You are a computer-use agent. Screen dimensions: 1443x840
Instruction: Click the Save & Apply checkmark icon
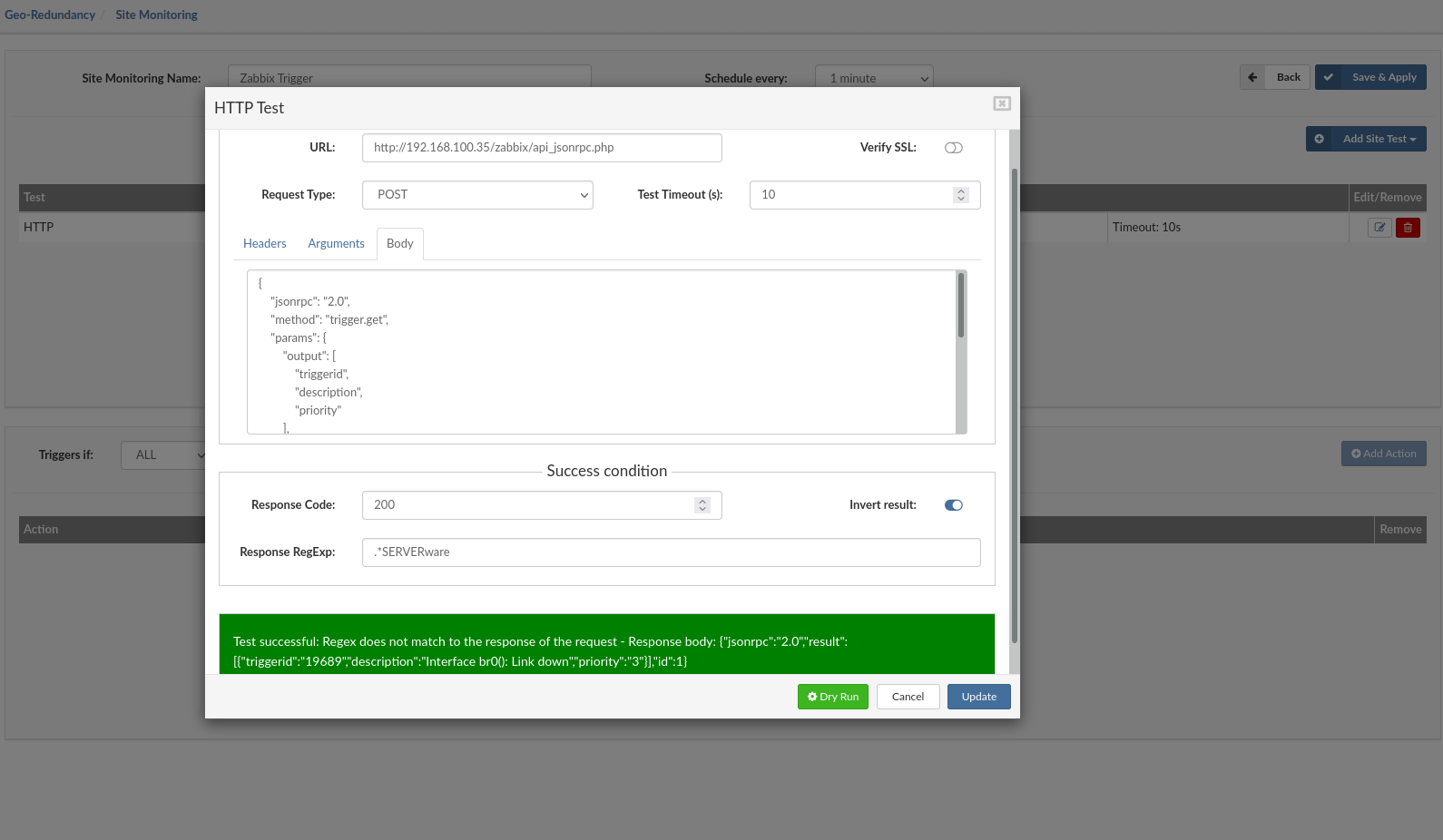[x=1329, y=77]
